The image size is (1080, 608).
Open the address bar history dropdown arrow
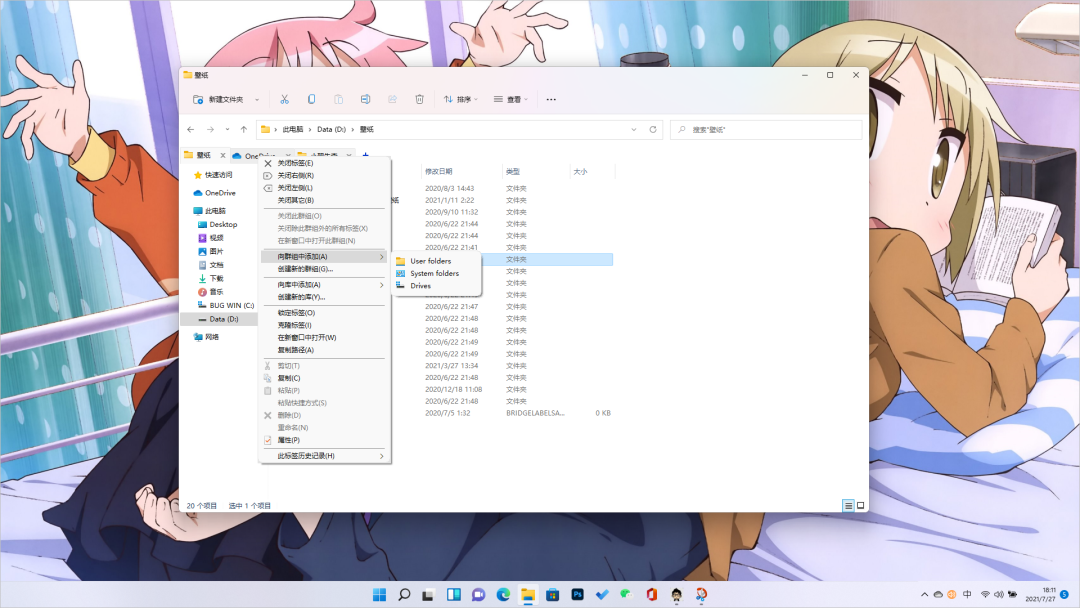click(634, 129)
